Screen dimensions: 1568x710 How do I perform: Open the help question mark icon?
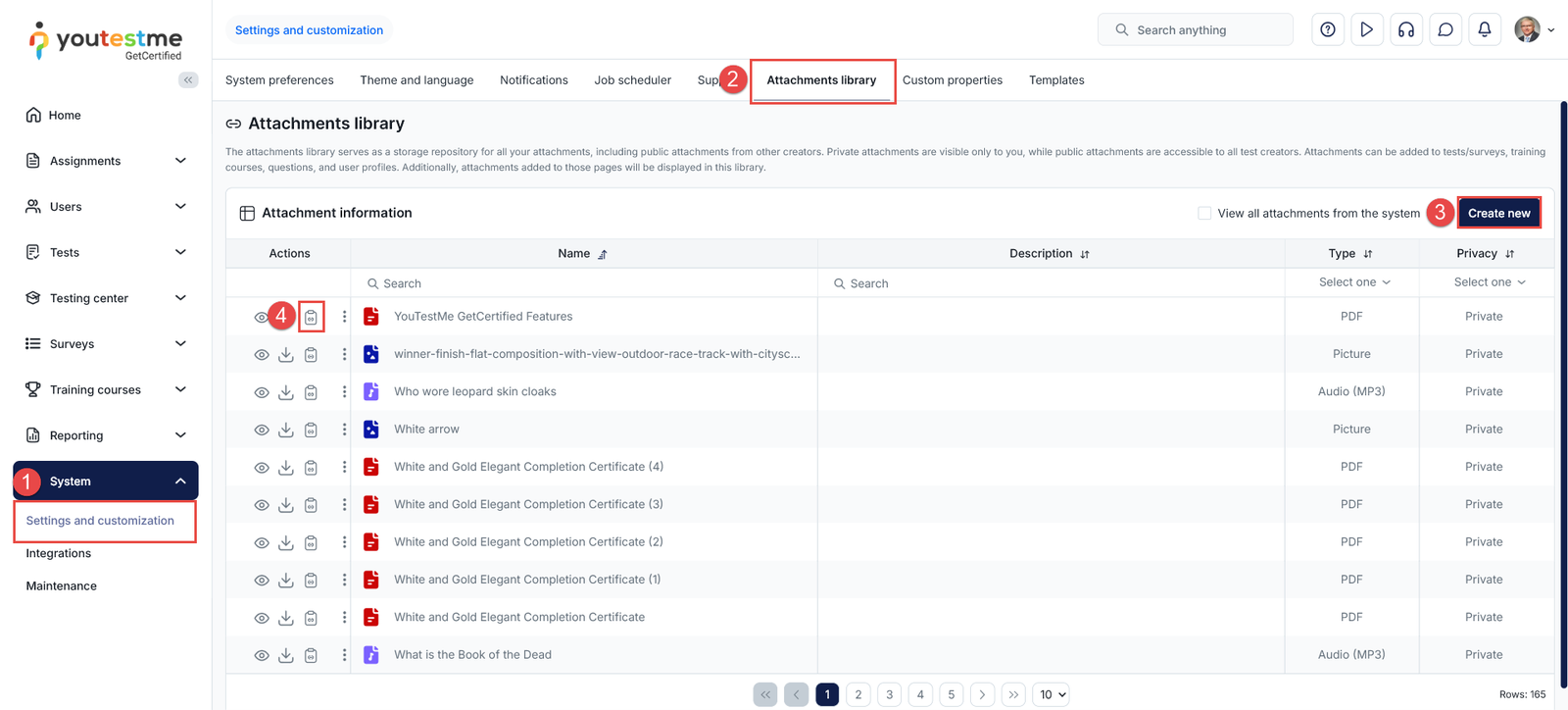1327,30
